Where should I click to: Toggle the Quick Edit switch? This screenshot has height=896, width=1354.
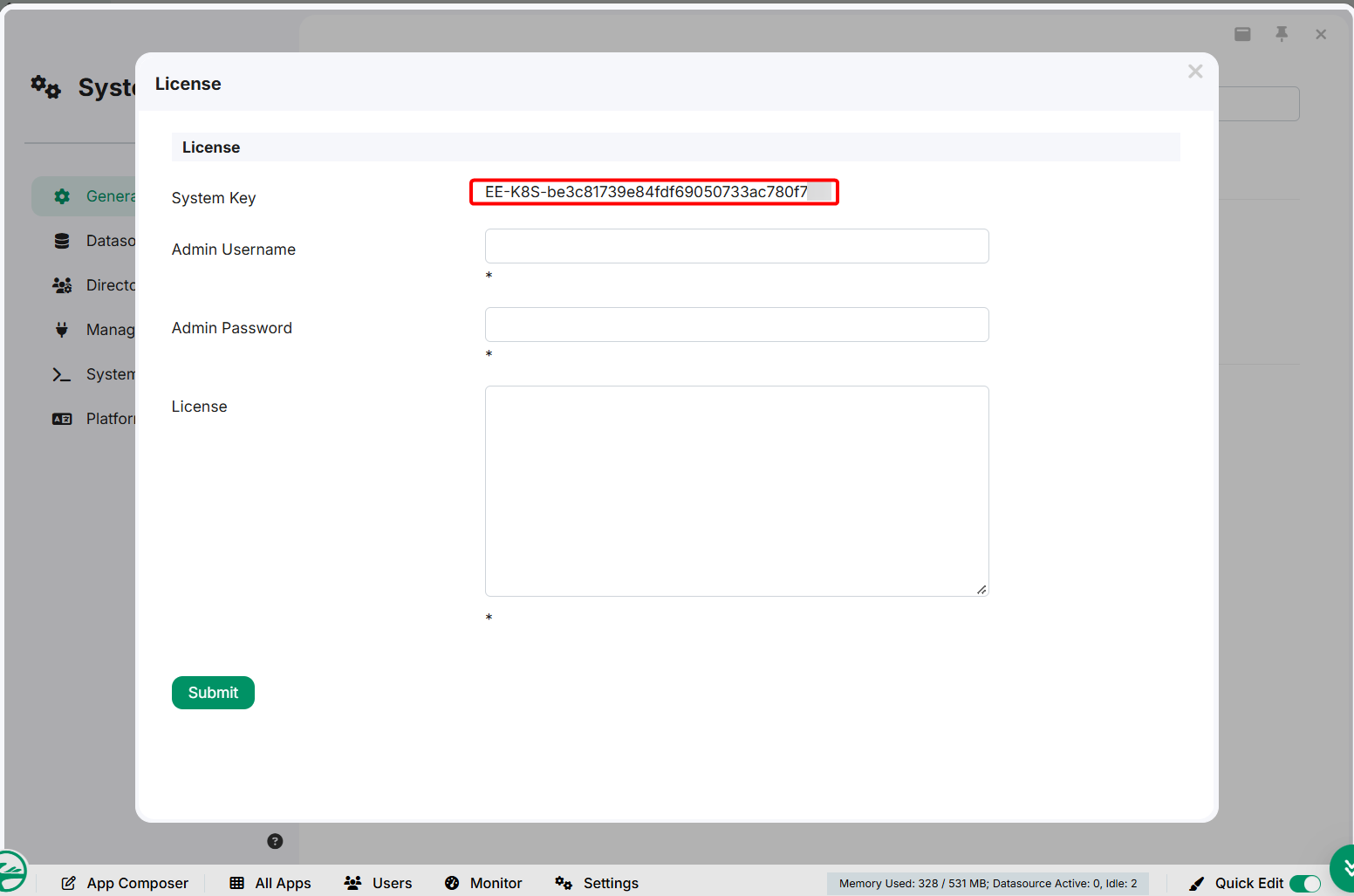pos(1305,884)
